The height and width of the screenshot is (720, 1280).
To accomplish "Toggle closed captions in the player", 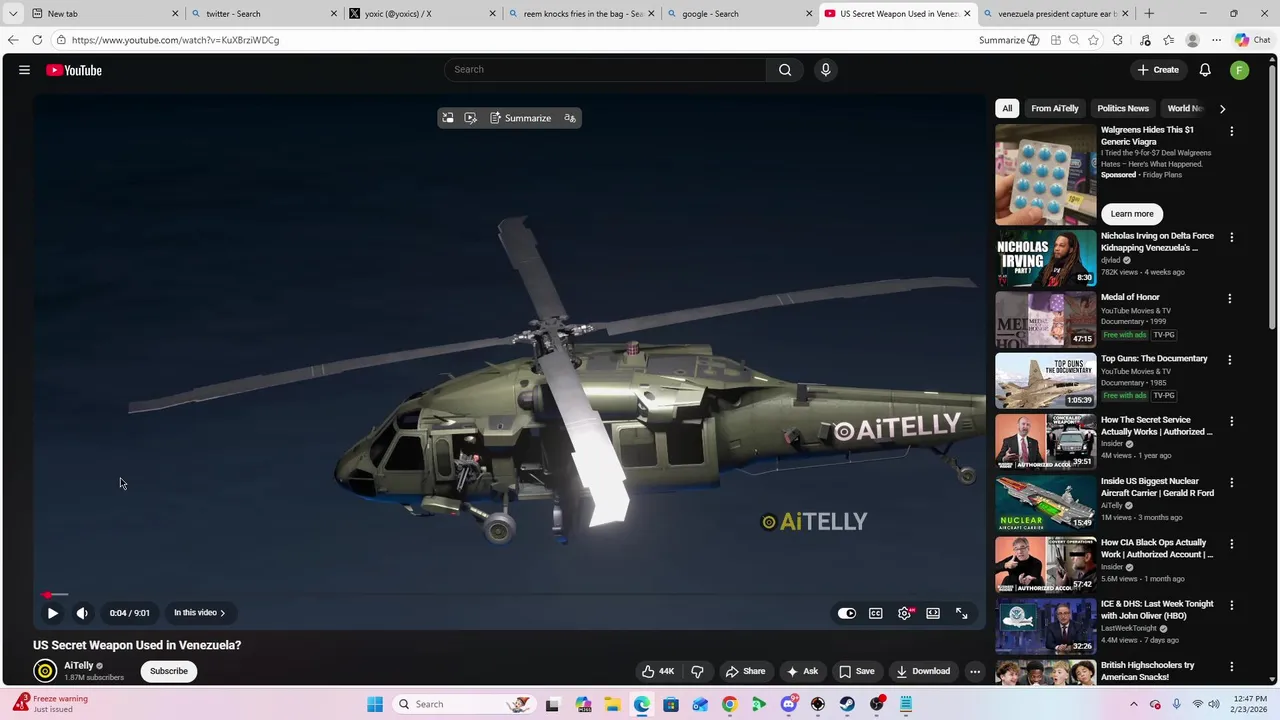I will pyautogui.click(x=876, y=613).
